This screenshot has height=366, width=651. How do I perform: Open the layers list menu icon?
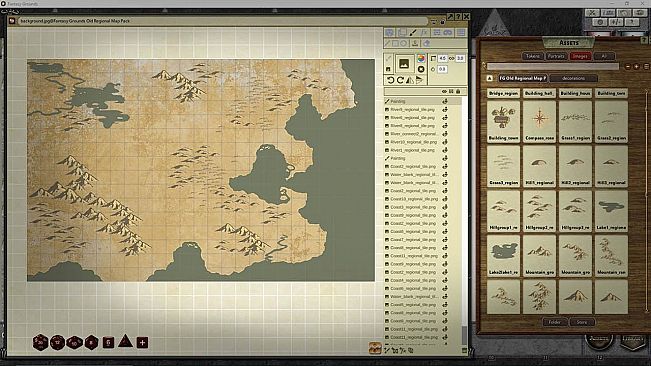461,32
